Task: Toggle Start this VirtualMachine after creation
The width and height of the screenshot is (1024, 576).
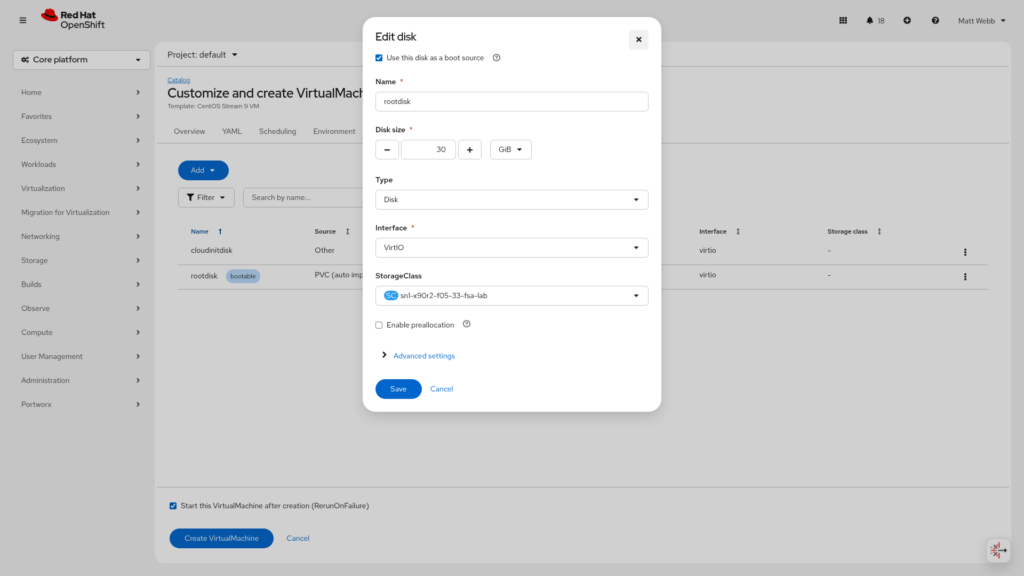Action: coord(173,506)
